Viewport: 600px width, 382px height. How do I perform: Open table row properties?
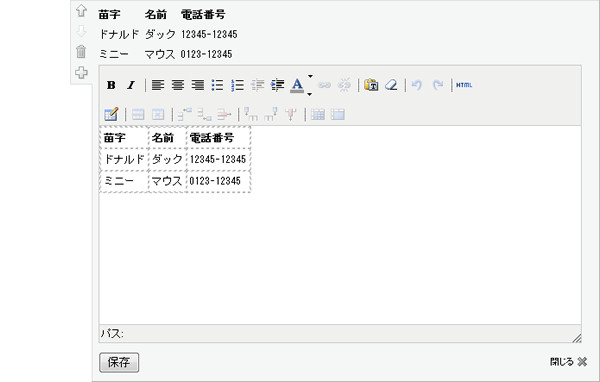point(138,114)
